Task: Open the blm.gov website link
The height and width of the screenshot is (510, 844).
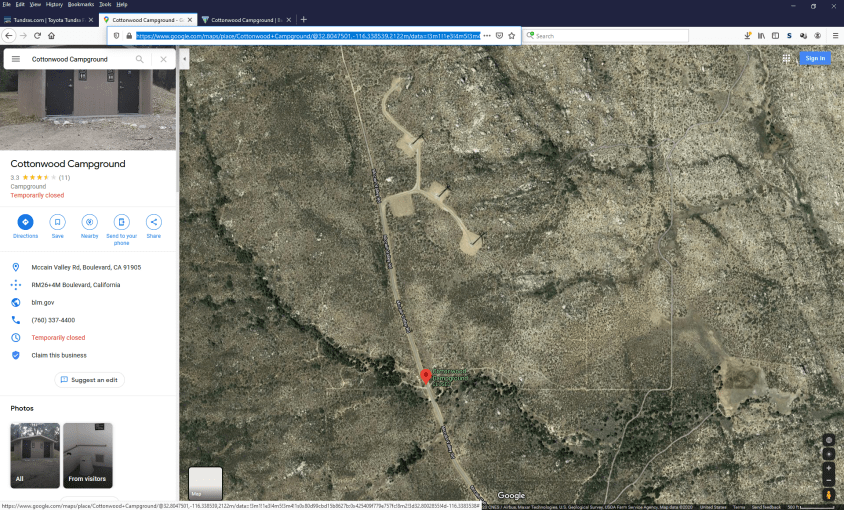Action: [x=43, y=302]
